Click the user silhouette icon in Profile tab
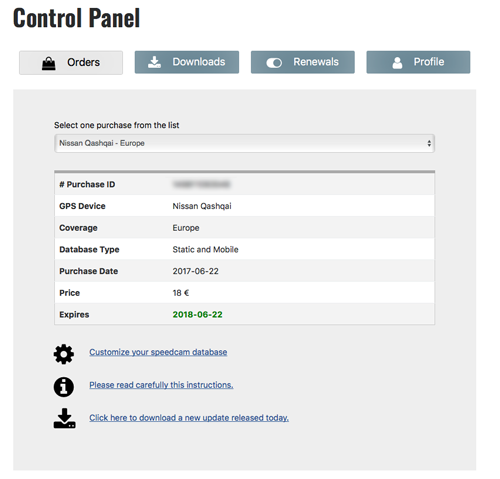Viewport: 500px width, 479px height. pos(397,62)
